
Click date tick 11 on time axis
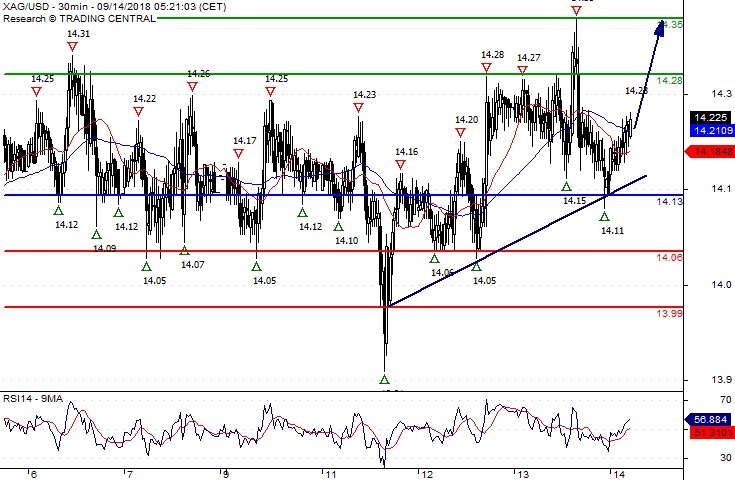pos(331,474)
